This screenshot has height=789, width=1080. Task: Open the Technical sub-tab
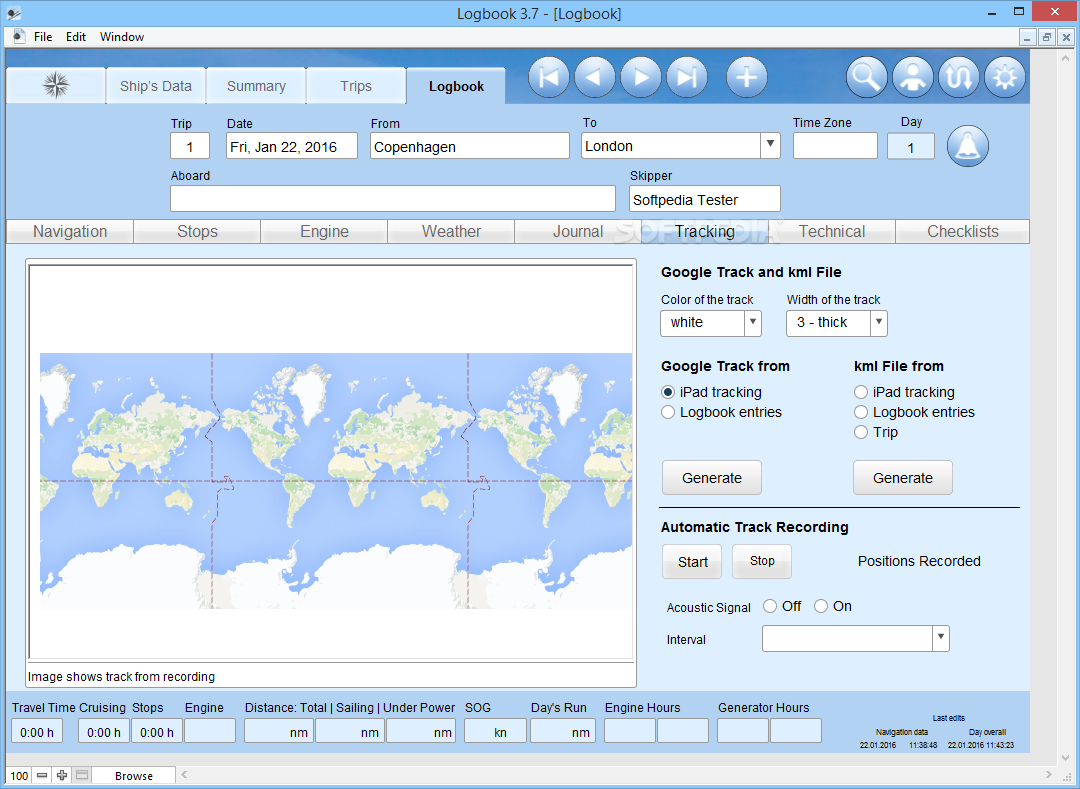pos(832,231)
